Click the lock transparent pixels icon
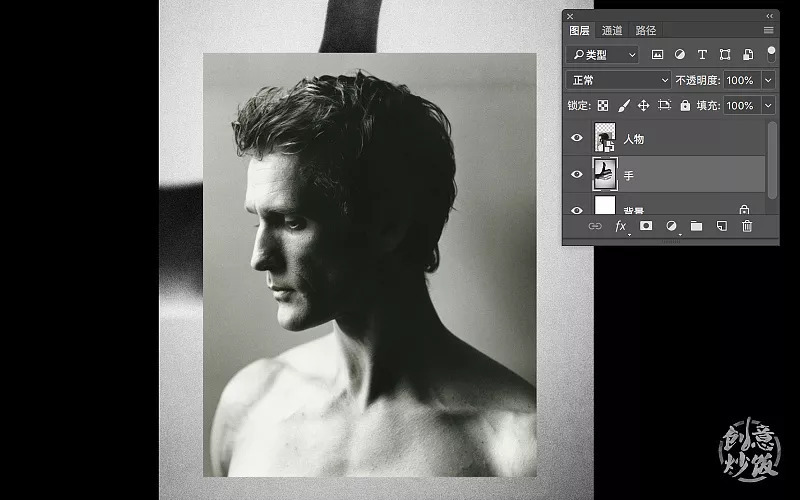This screenshot has height=500, width=800. 603,105
